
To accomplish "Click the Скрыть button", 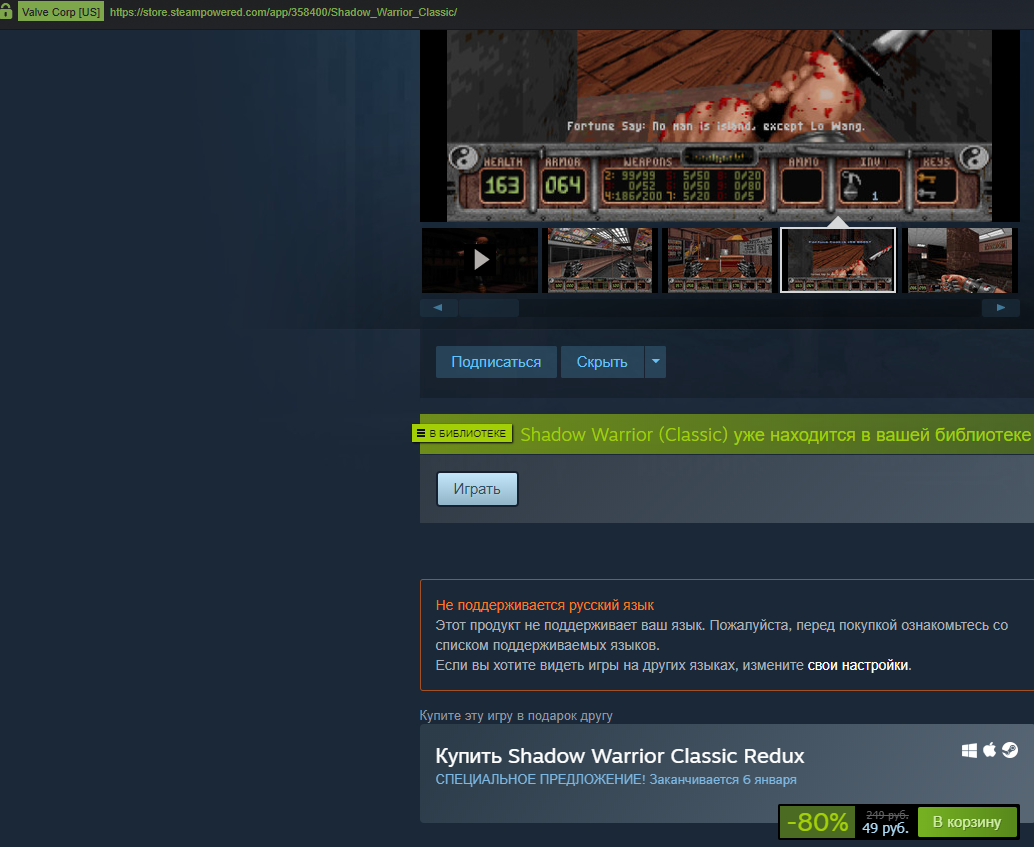I will [x=602, y=362].
